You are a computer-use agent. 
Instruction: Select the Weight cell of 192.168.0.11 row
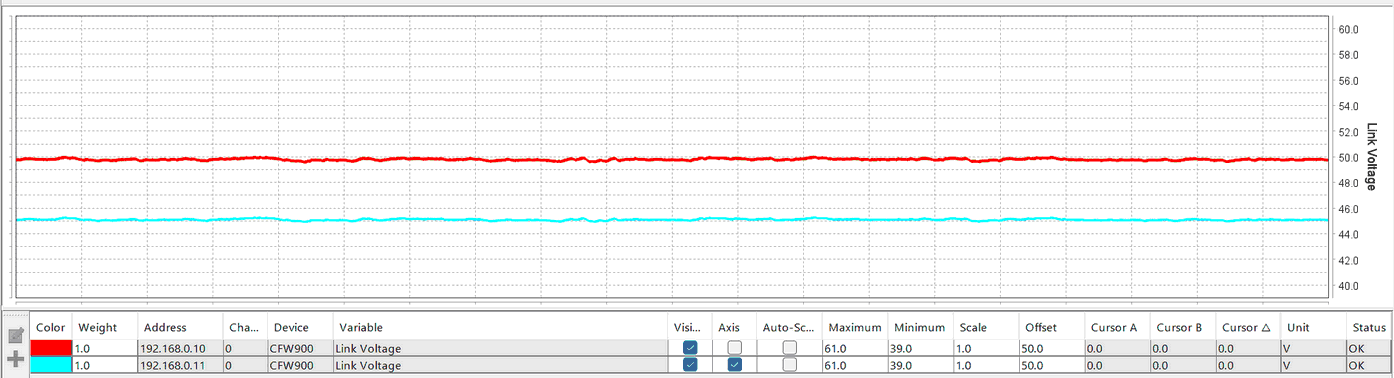tap(105, 365)
